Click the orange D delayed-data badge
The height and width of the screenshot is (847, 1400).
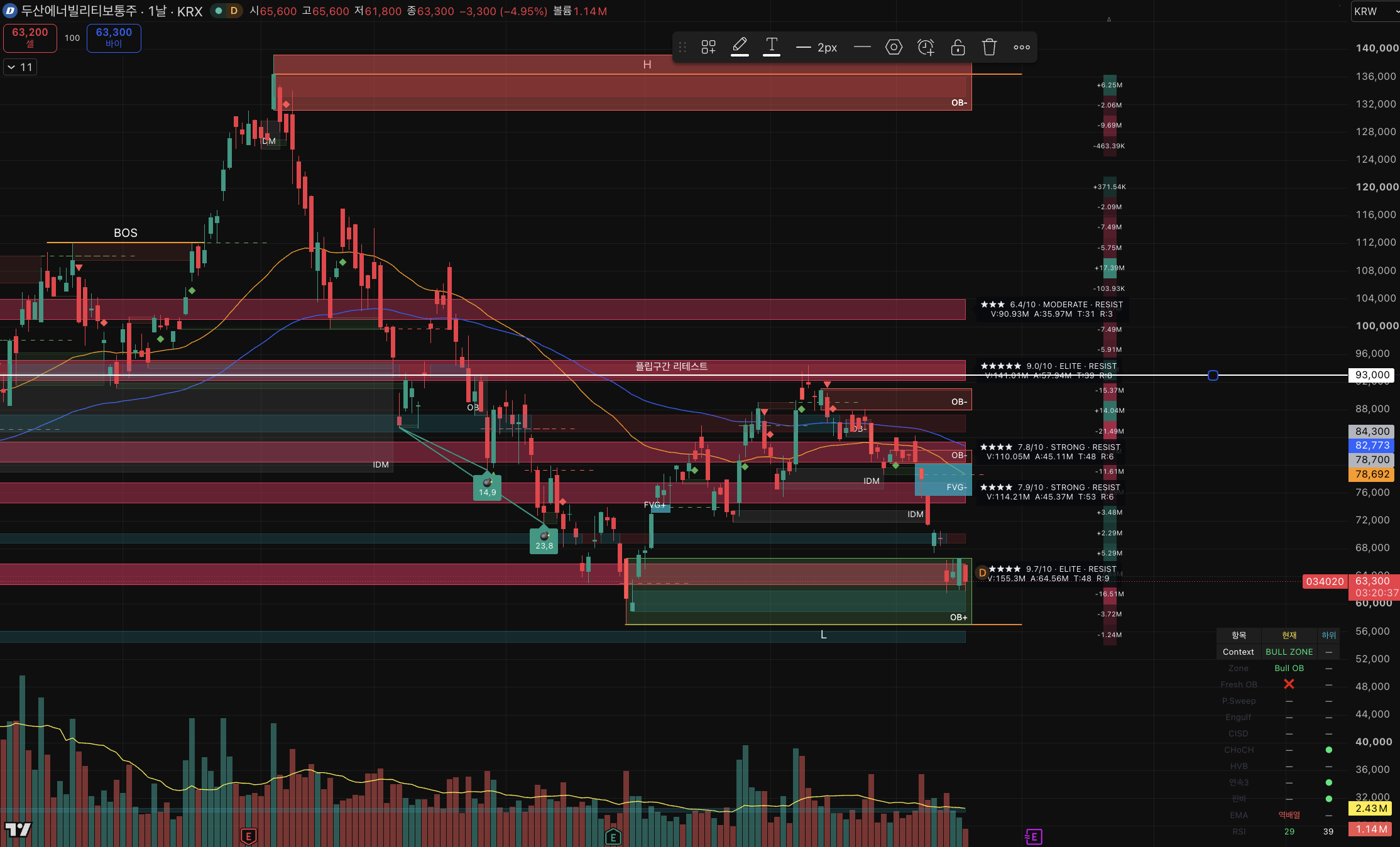coord(234,11)
